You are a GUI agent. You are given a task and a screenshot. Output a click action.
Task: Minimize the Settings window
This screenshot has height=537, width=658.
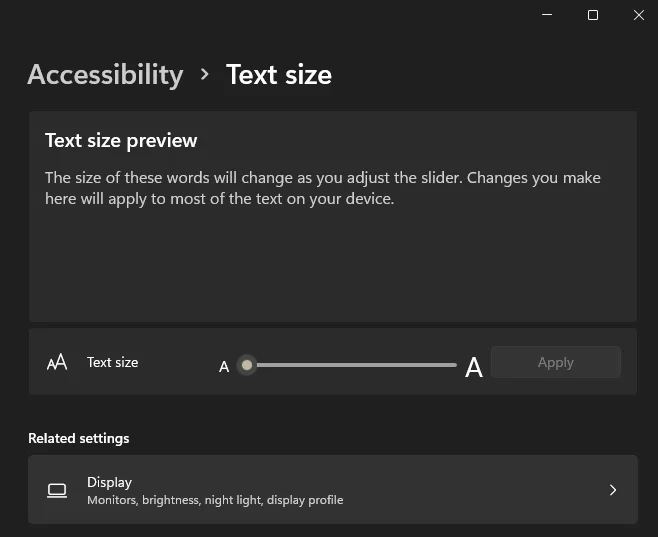click(x=547, y=15)
